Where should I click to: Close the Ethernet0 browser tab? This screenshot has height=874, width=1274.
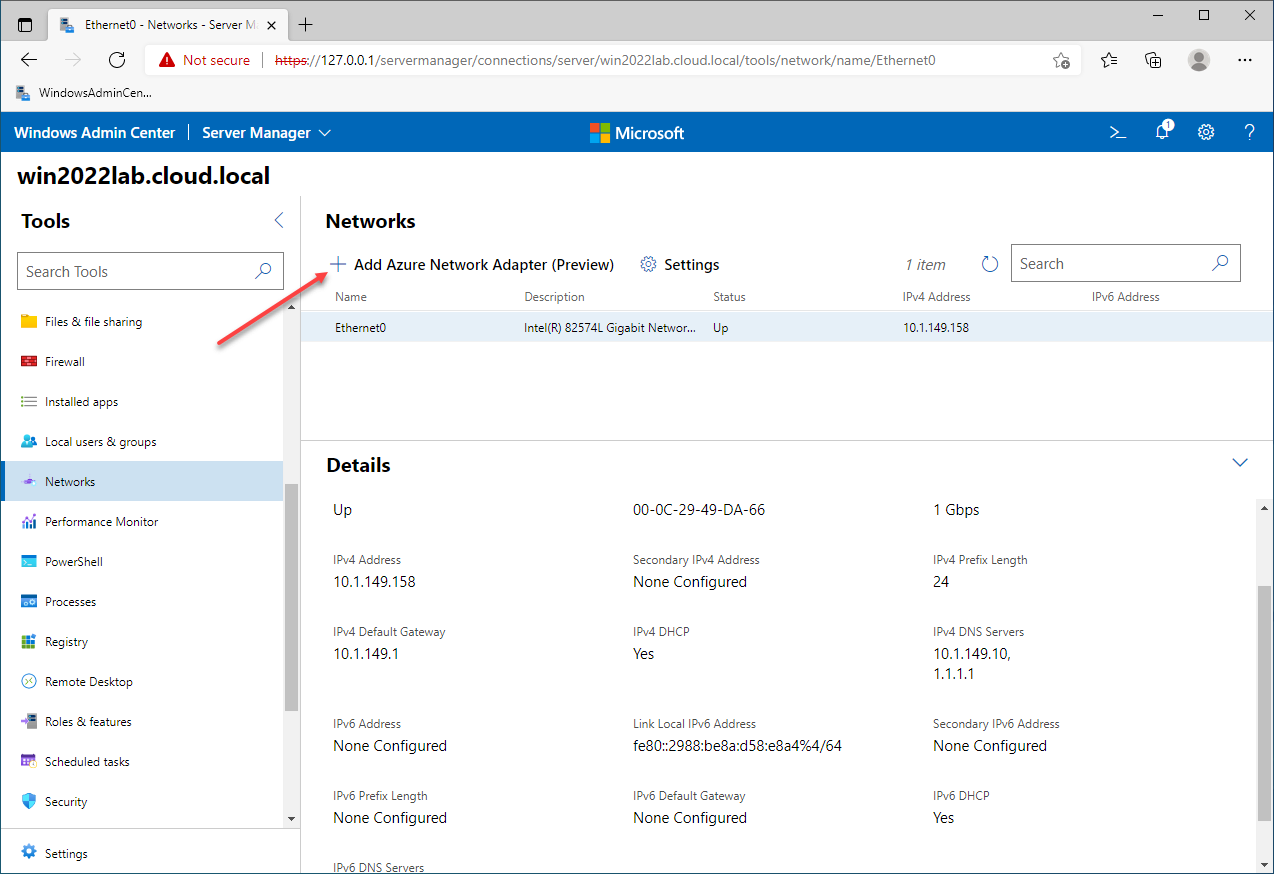(273, 24)
